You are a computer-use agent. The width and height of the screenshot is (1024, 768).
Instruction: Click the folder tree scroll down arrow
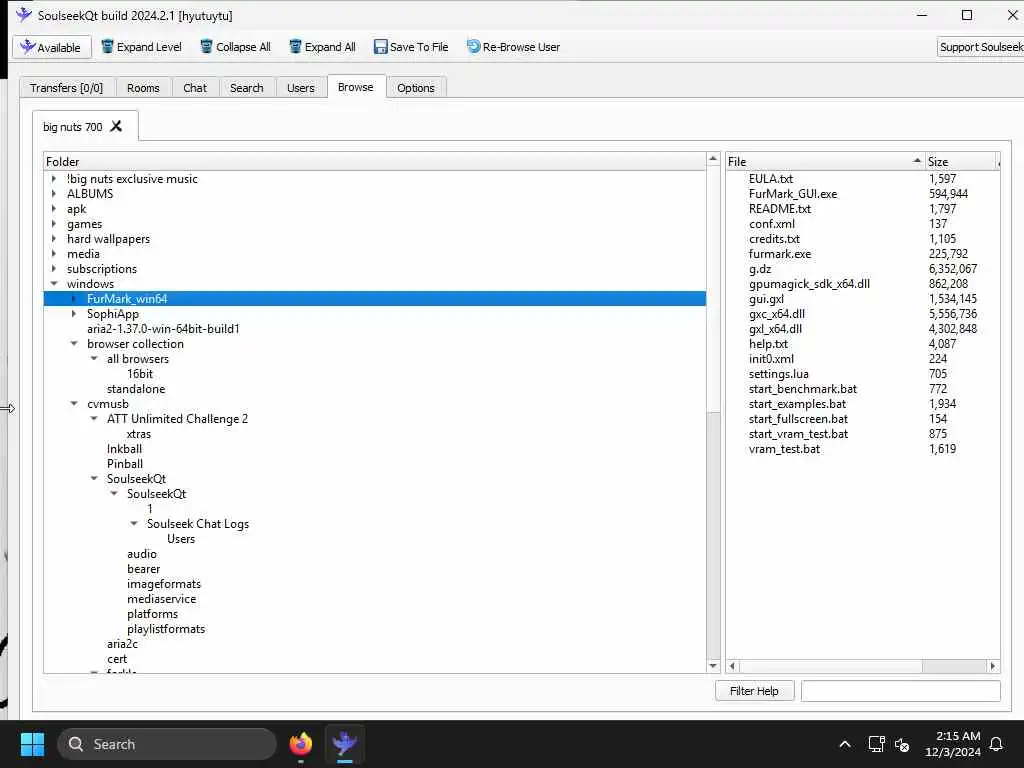click(x=713, y=665)
